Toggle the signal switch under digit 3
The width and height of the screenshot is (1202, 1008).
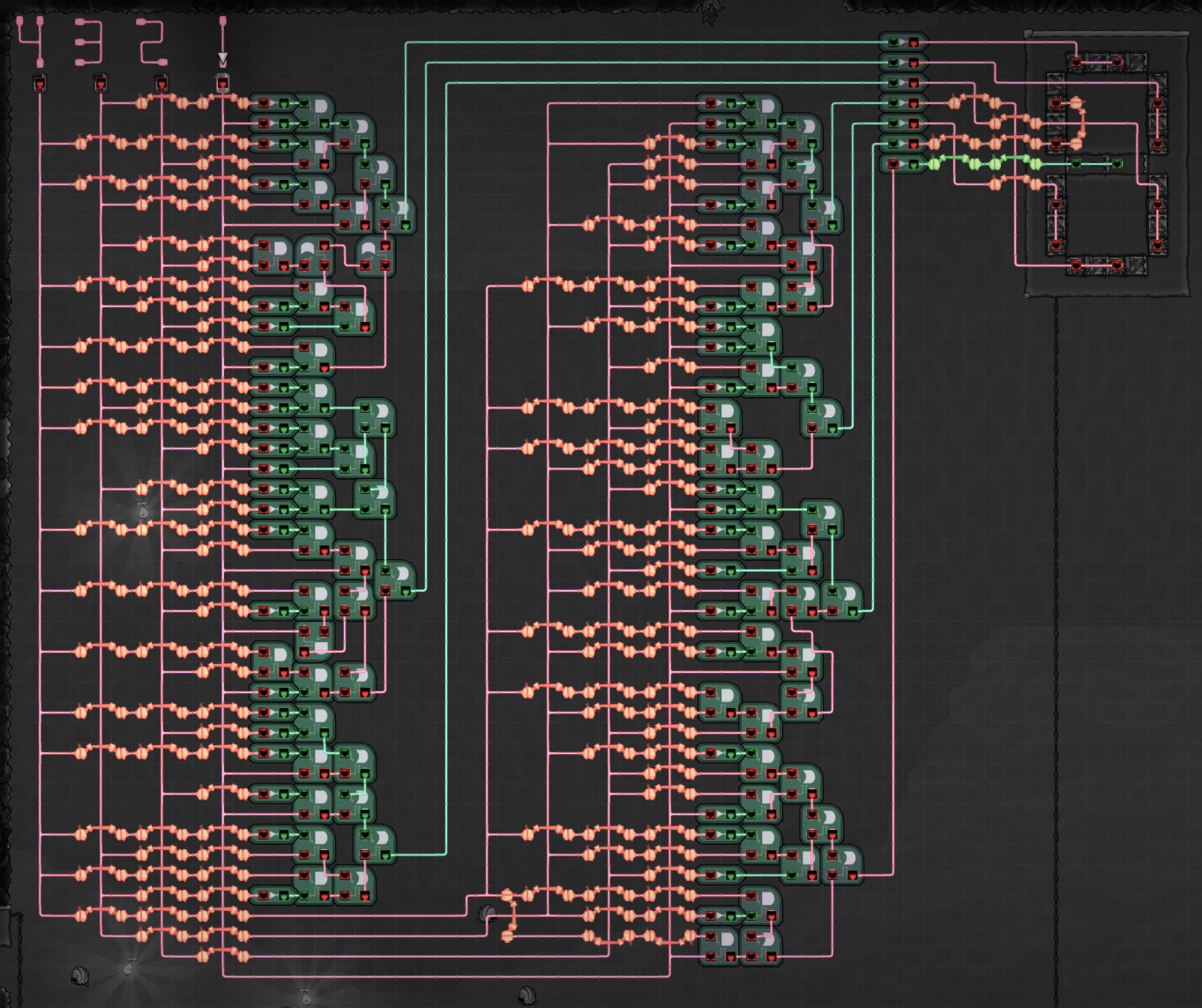pos(101,84)
